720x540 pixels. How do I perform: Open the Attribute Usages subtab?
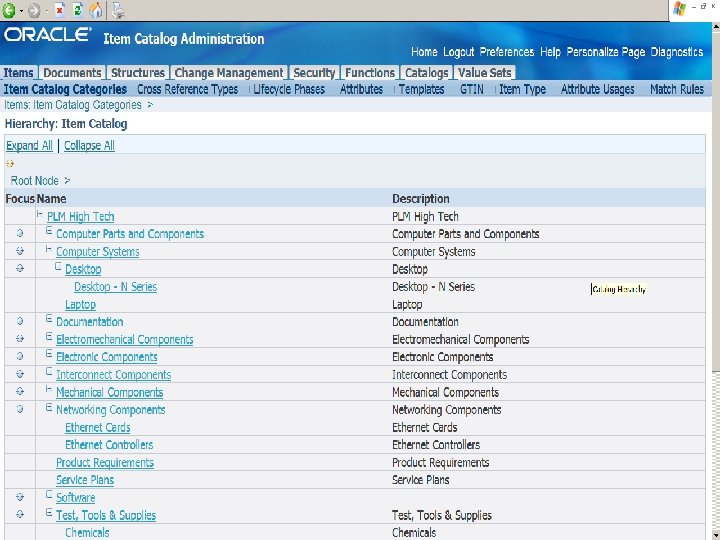pos(597,89)
